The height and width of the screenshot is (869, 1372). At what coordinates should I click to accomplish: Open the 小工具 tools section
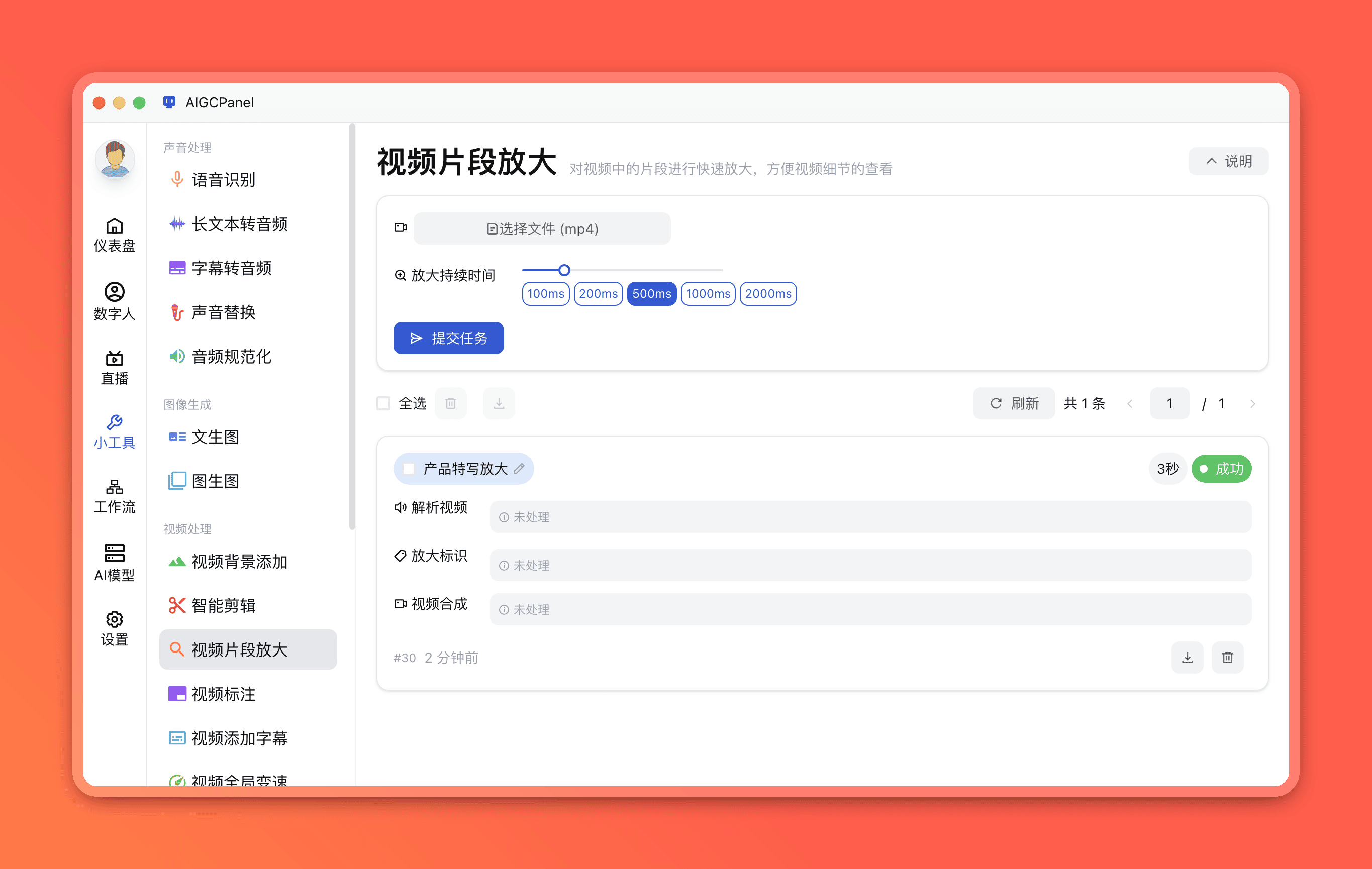(x=114, y=432)
